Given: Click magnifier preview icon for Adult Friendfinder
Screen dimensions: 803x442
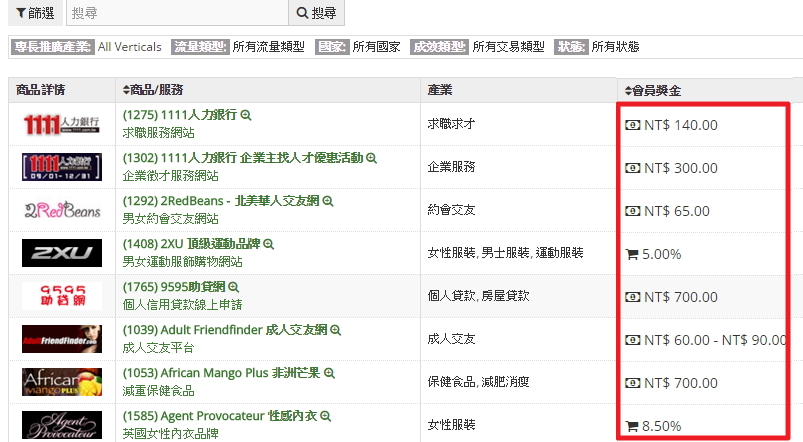Looking at the screenshot, I should pyautogui.click(x=335, y=330).
